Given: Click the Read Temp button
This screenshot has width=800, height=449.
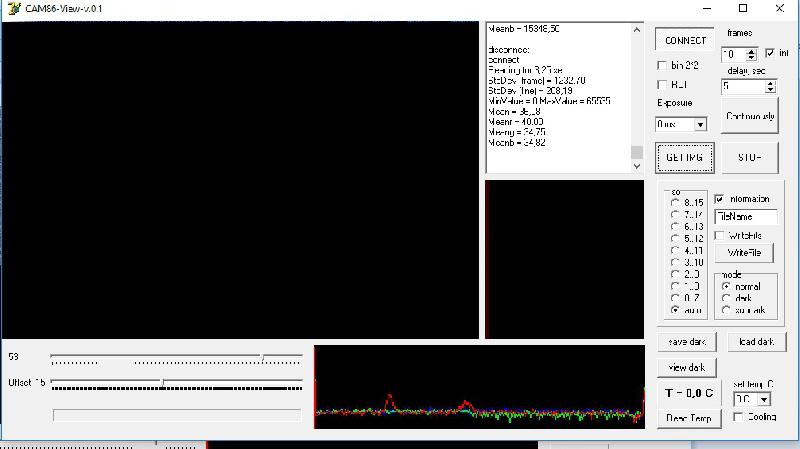Looking at the screenshot, I should coord(689,418).
